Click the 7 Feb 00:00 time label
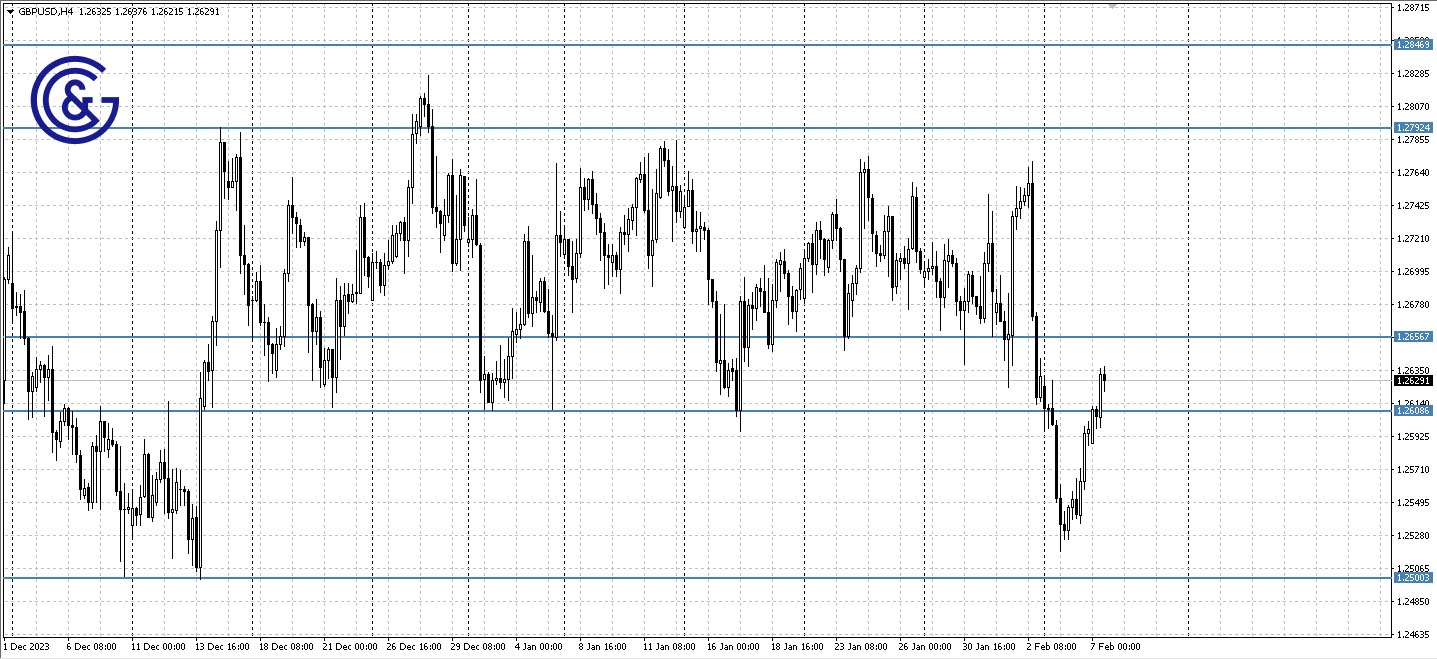The width and height of the screenshot is (1437, 659). tap(1113, 647)
